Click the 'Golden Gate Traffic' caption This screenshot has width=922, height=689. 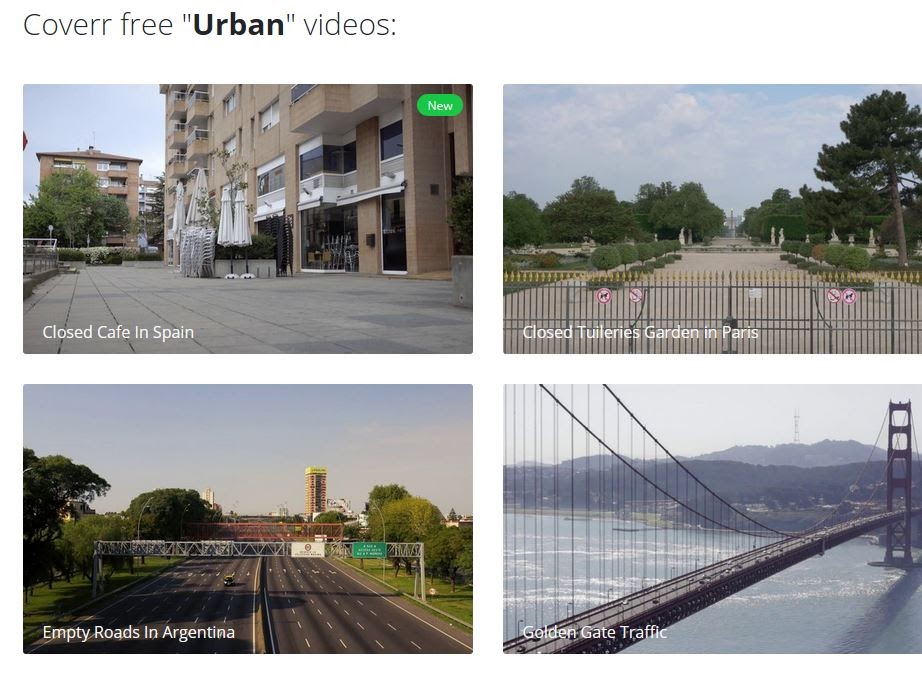[594, 632]
